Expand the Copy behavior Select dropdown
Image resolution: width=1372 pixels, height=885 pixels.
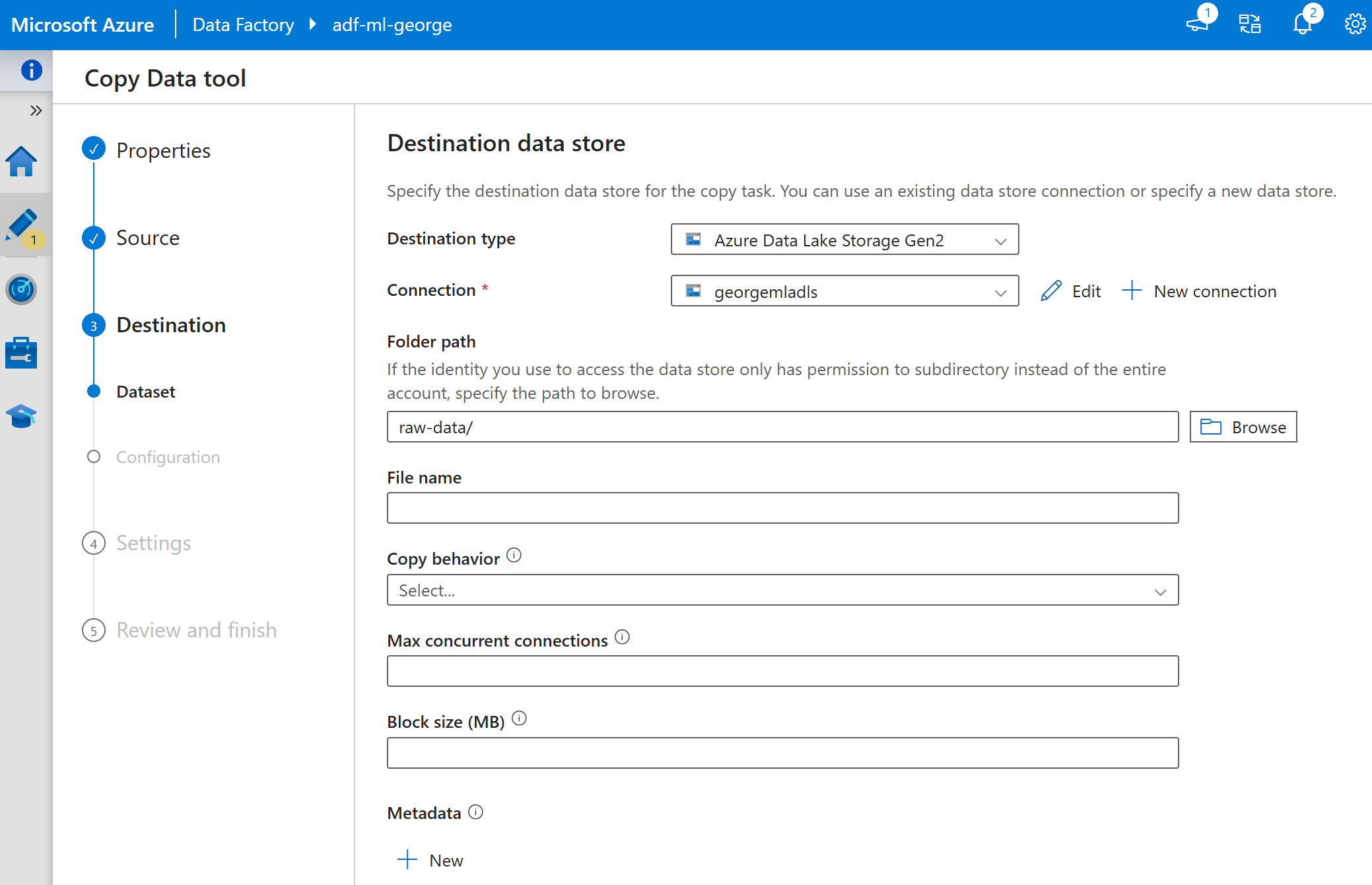point(782,590)
